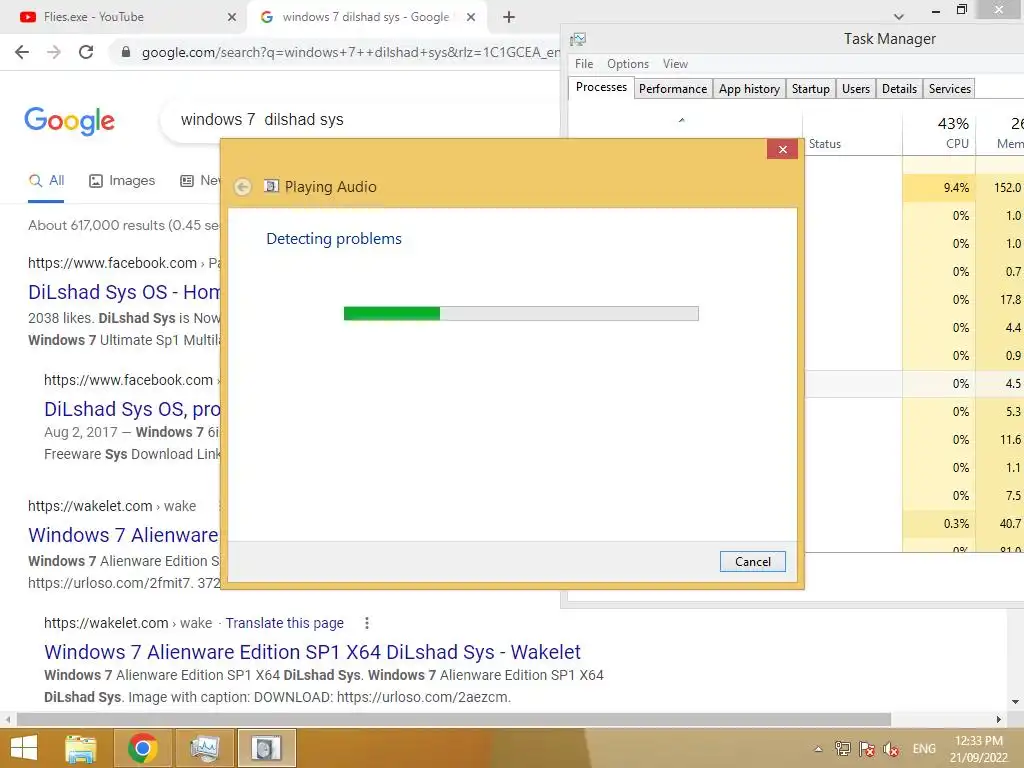Open Details tab in Task Manager

899,89
